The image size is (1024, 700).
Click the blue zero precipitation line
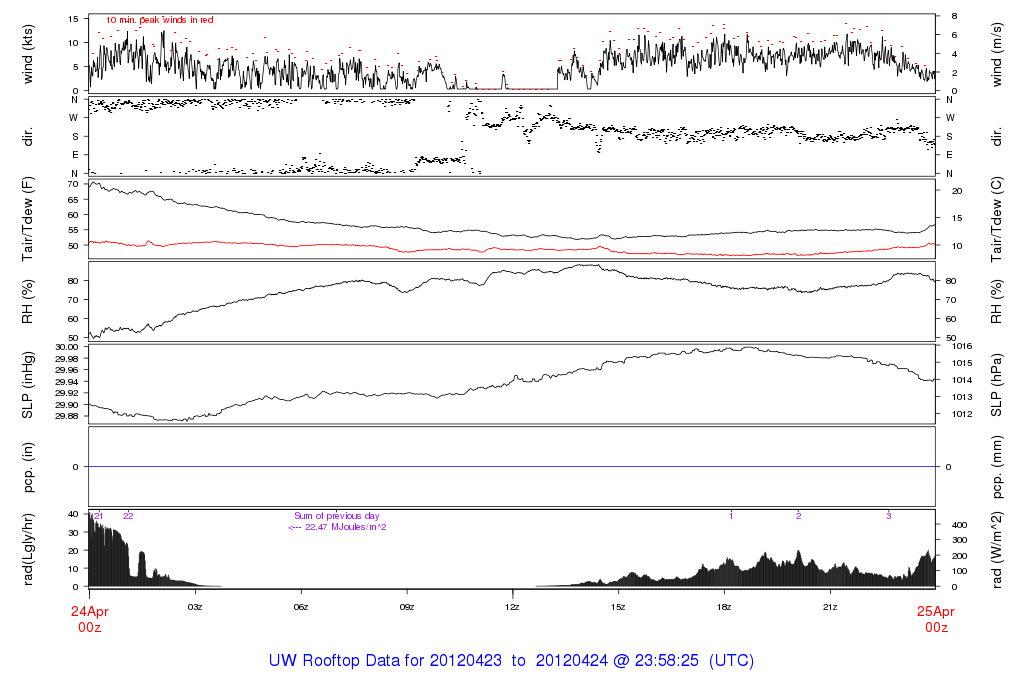point(512,467)
